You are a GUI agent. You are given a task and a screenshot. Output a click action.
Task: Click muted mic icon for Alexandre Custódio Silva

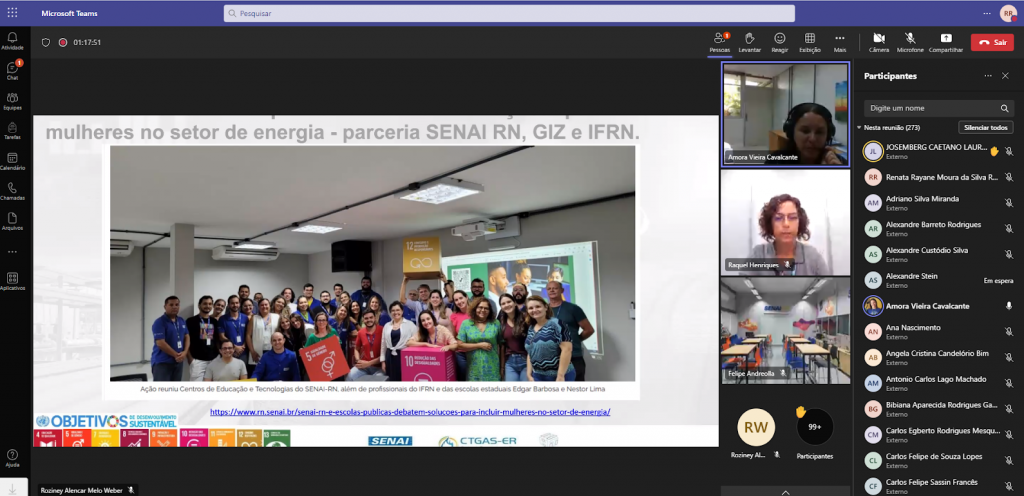[x=1008, y=255]
